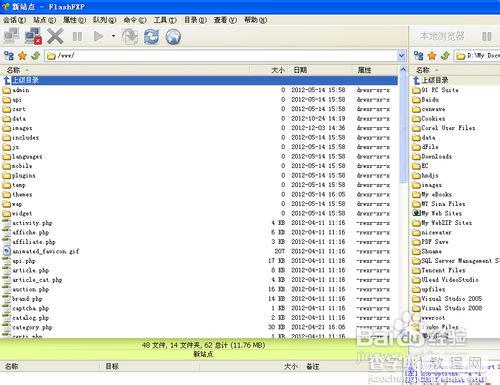The image size is (500, 385).
Task: Click queue pane 目标 column header
Action: pyautogui.click(x=149, y=366)
